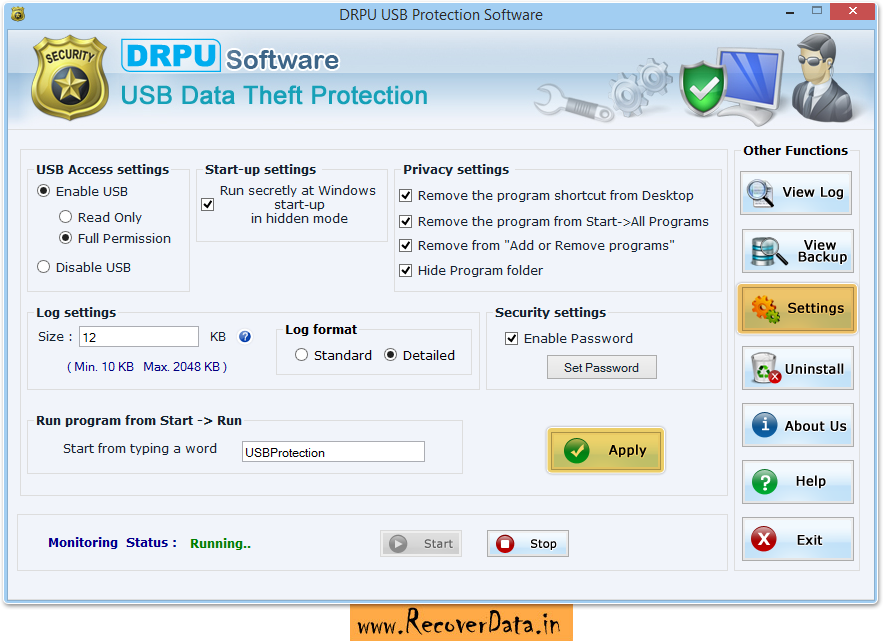Viewport: 883px width, 641px height.
Task: Click the green shield monitor graphic
Action: [x=731, y=86]
